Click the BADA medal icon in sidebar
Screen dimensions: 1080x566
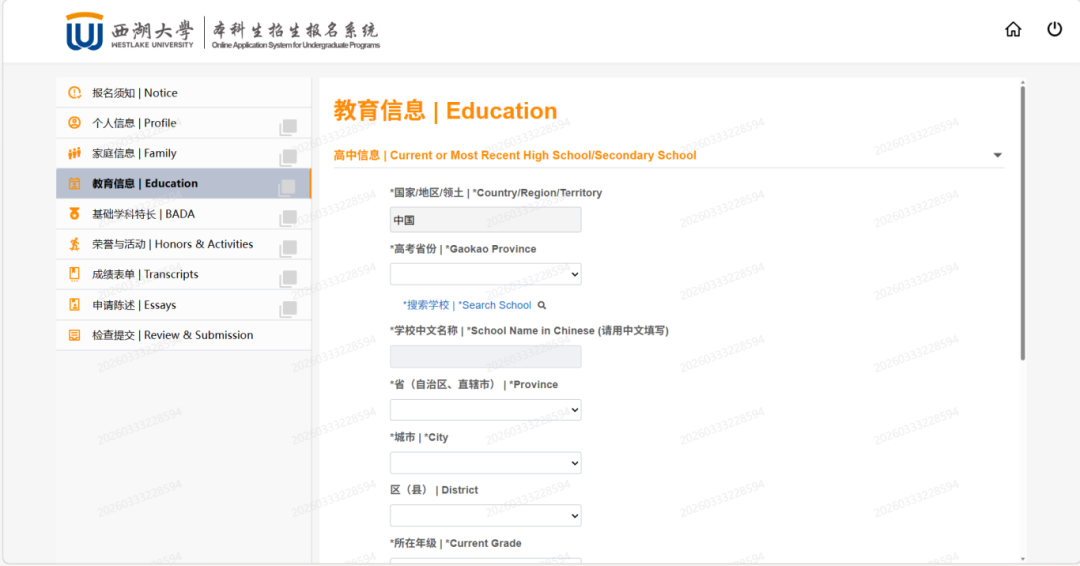[74, 213]
